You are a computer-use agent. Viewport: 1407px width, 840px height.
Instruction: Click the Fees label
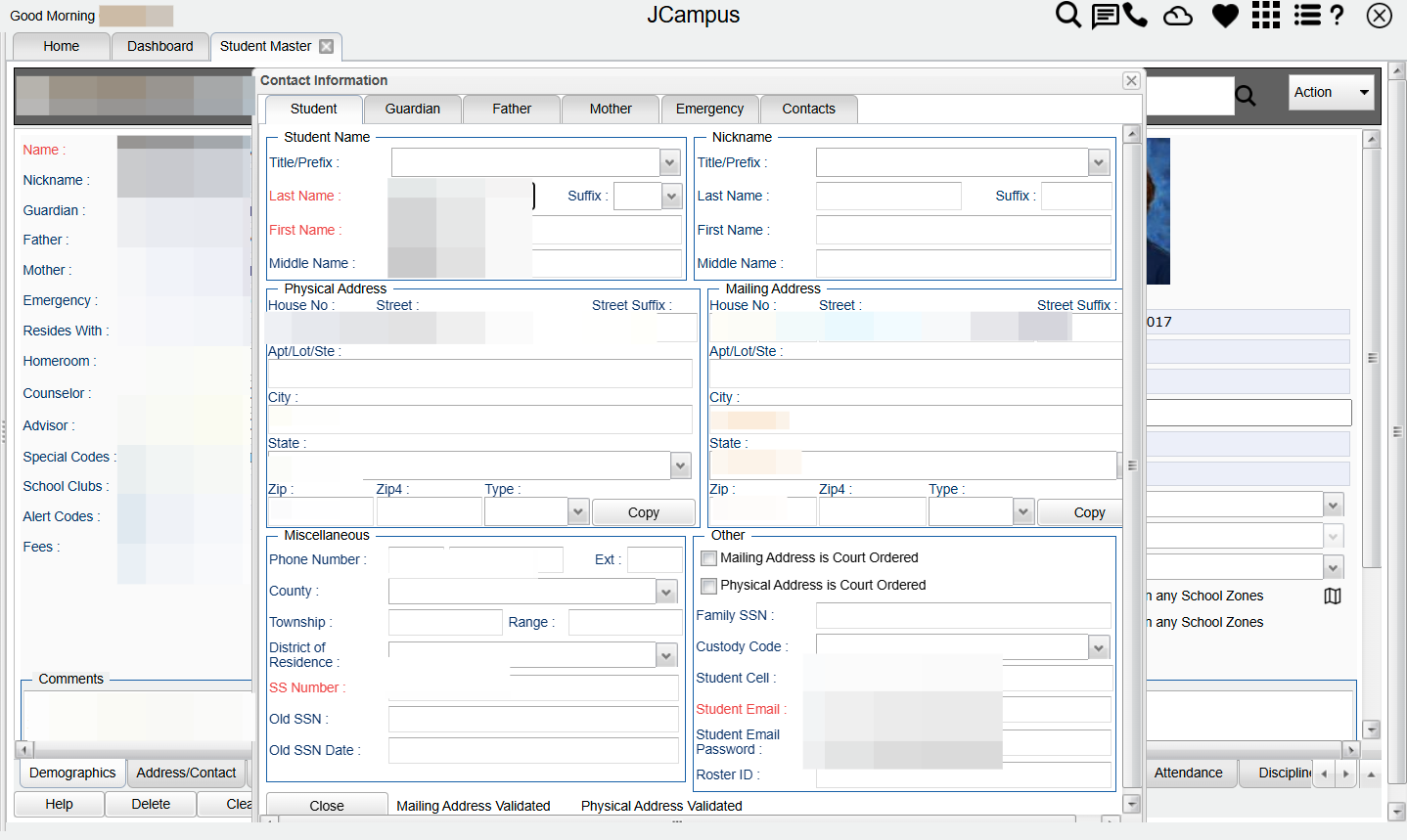click(x=41, y=547)
